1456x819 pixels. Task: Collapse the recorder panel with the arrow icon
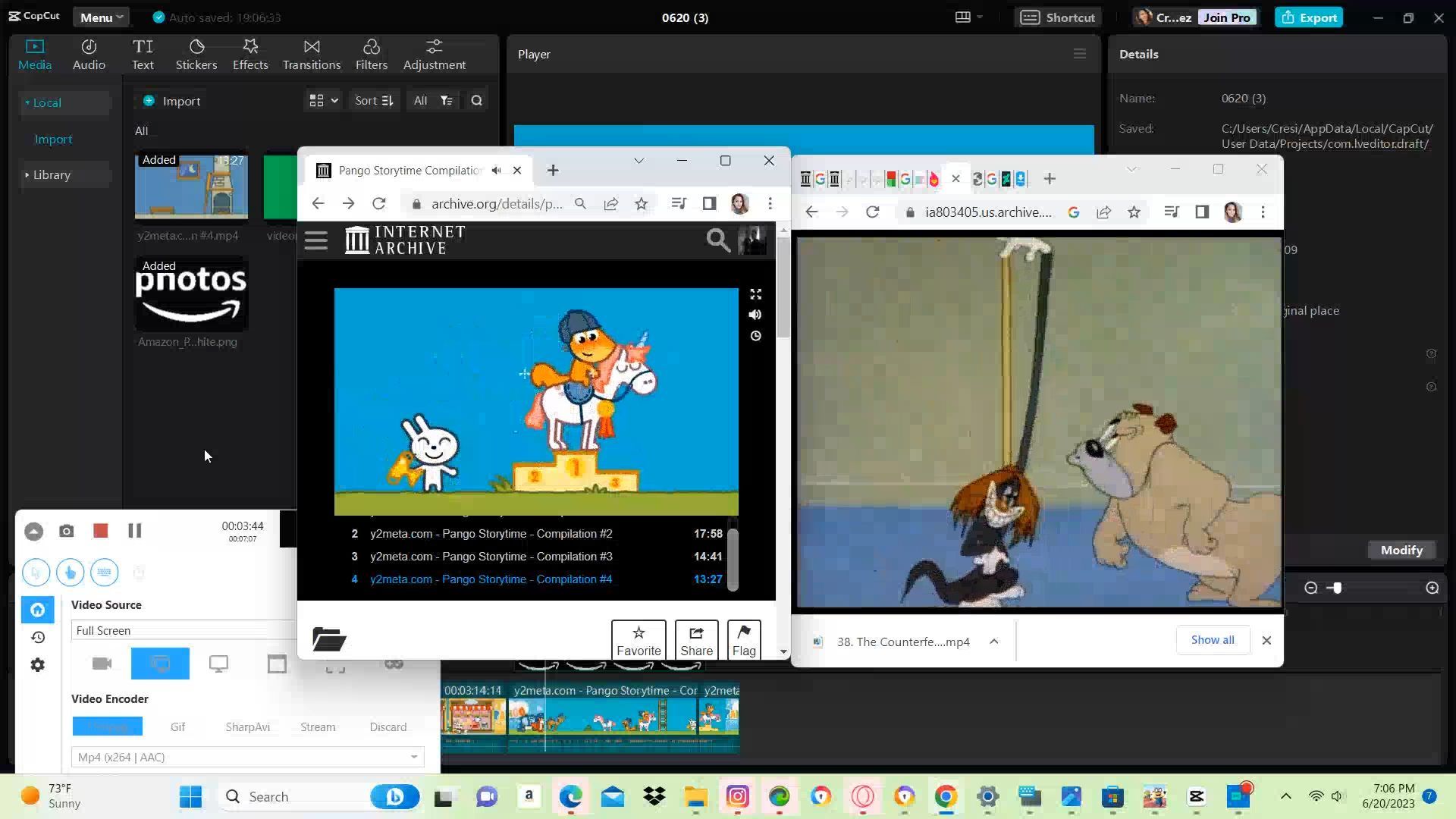coord(33,531)
